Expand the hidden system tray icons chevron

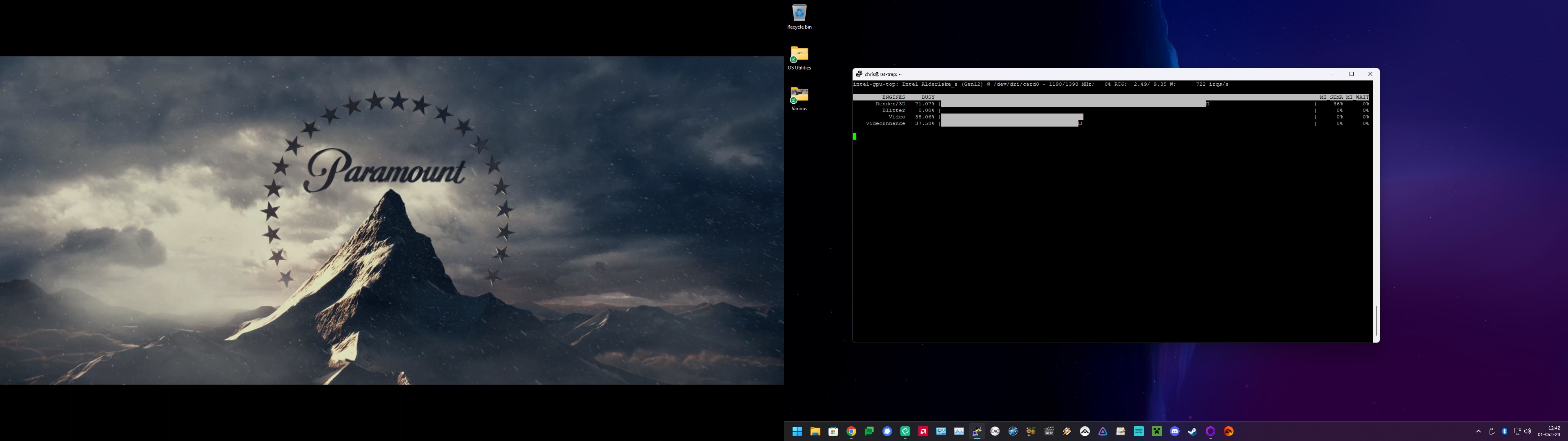[x=1479, y=431]
